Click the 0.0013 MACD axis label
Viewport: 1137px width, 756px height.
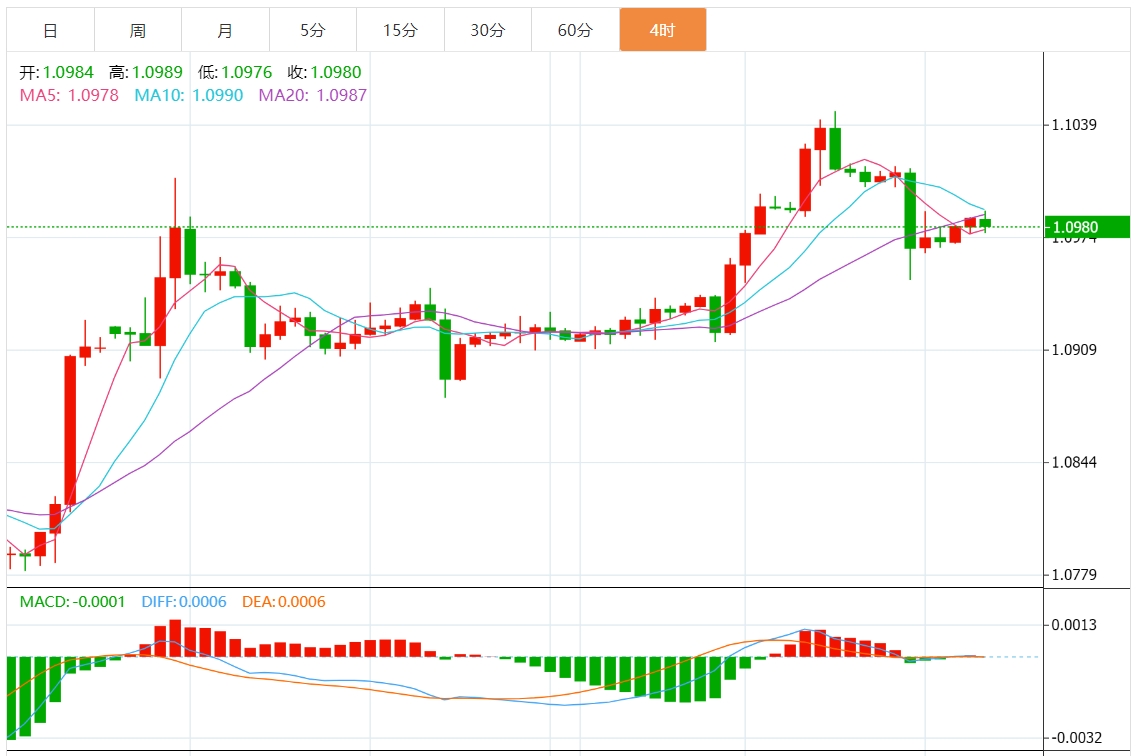click(x=1075, y=625)
